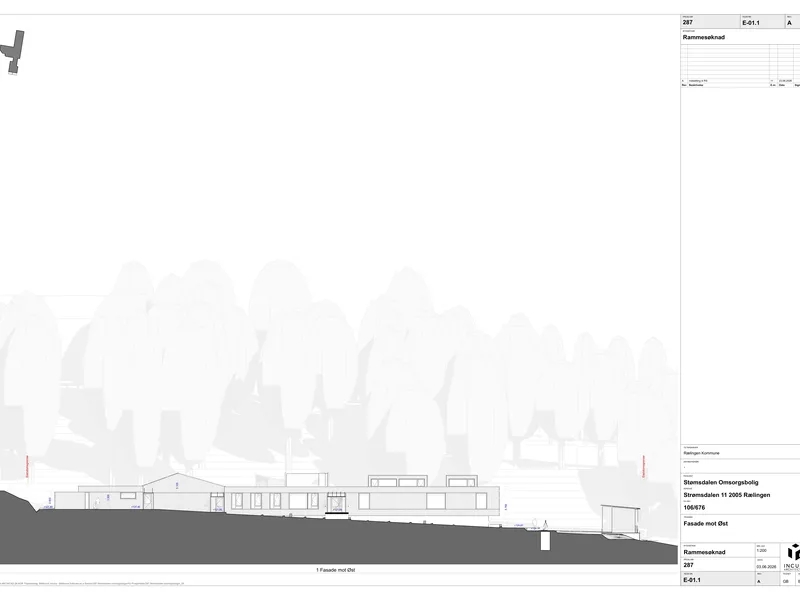This screenshot has height=600, width=800.
Task: Select the address 'Strømsdalen 11 2005 Rælingen'
Action: [727, 495]
